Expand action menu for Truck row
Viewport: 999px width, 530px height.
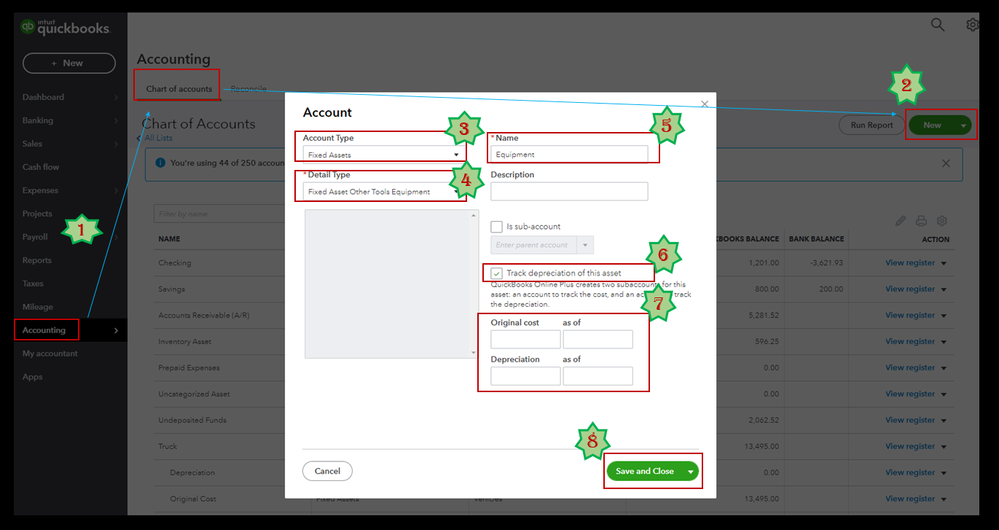coord(944,447)
